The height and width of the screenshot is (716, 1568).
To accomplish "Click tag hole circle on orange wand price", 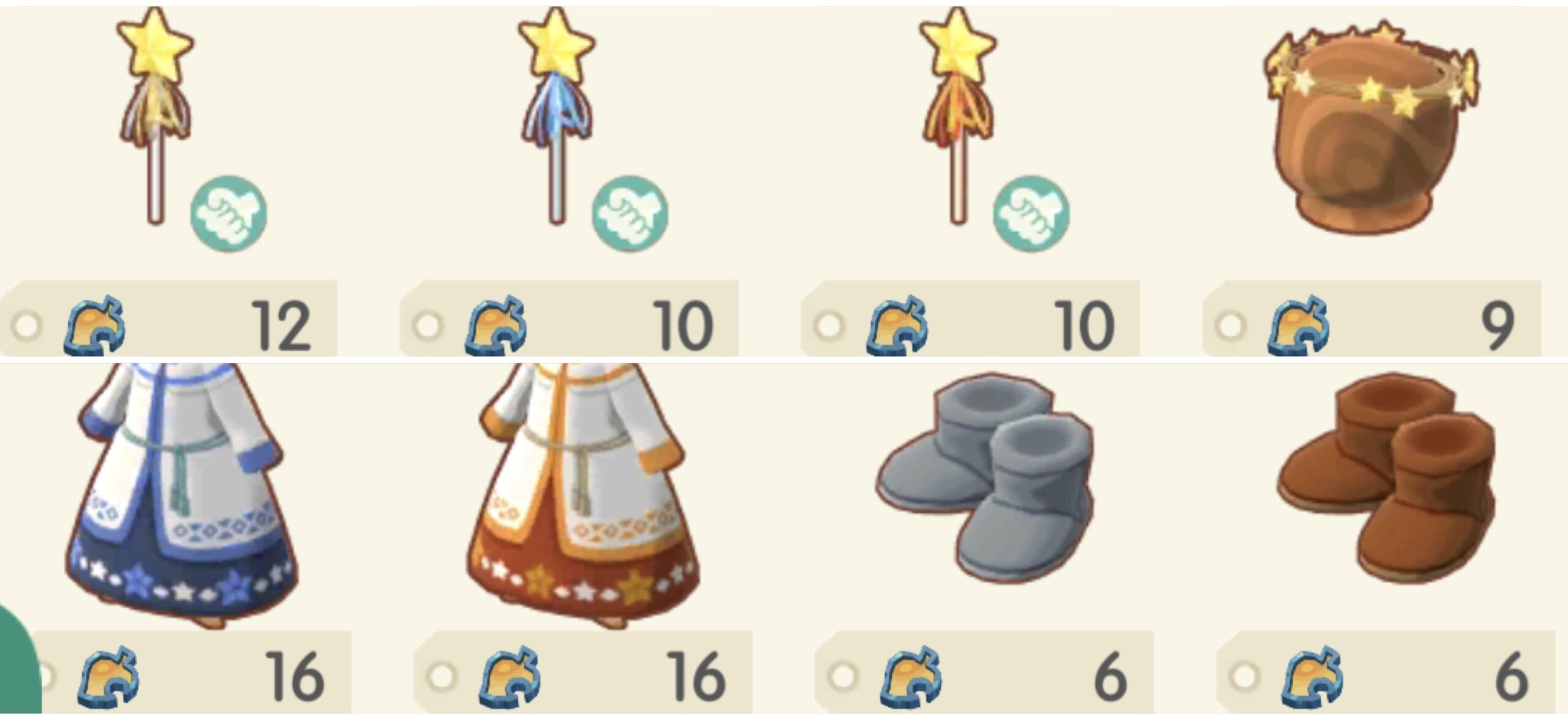I will (x=829, y=326).
